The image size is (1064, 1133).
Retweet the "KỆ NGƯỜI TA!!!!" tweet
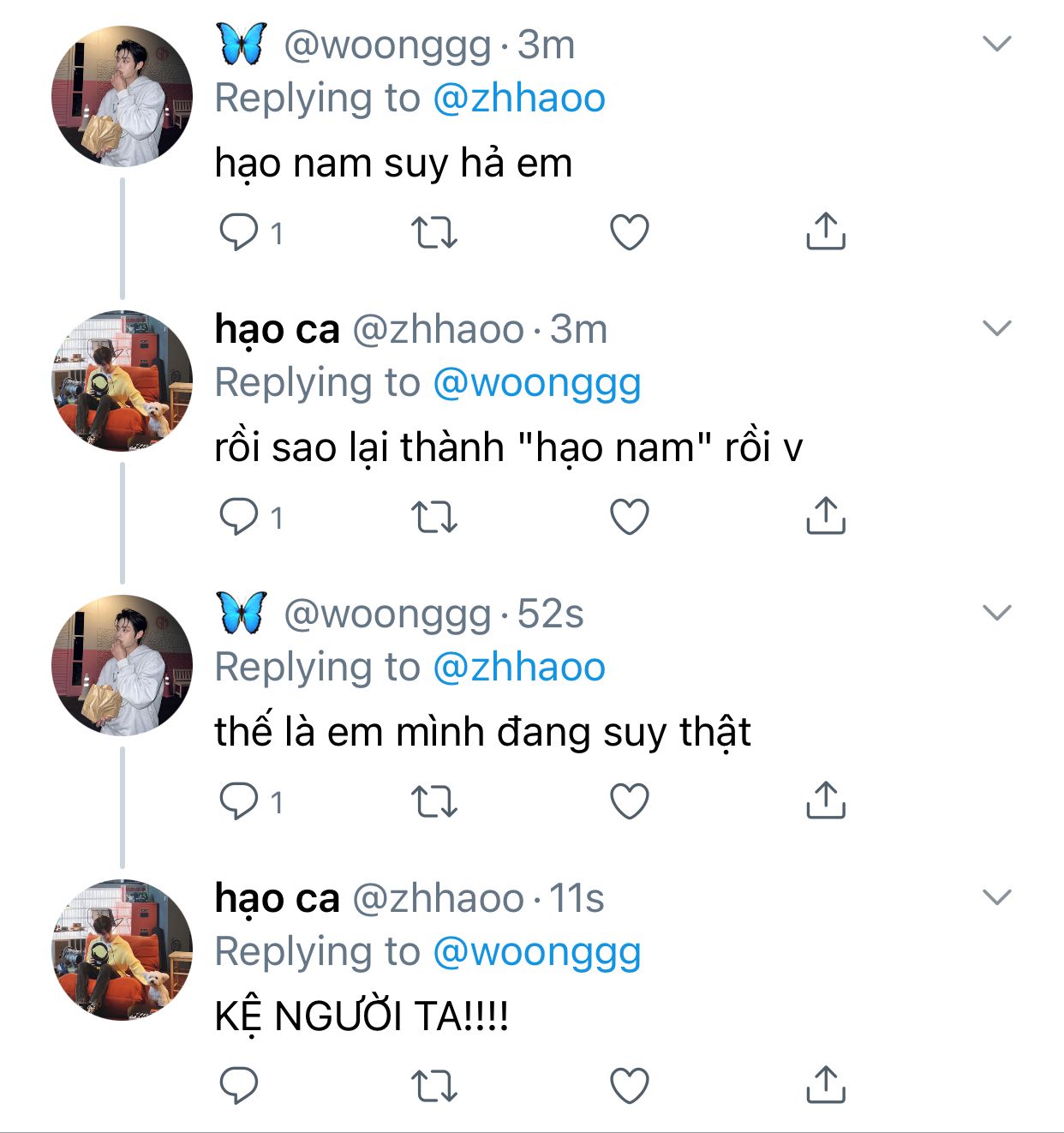[434, 1086]
